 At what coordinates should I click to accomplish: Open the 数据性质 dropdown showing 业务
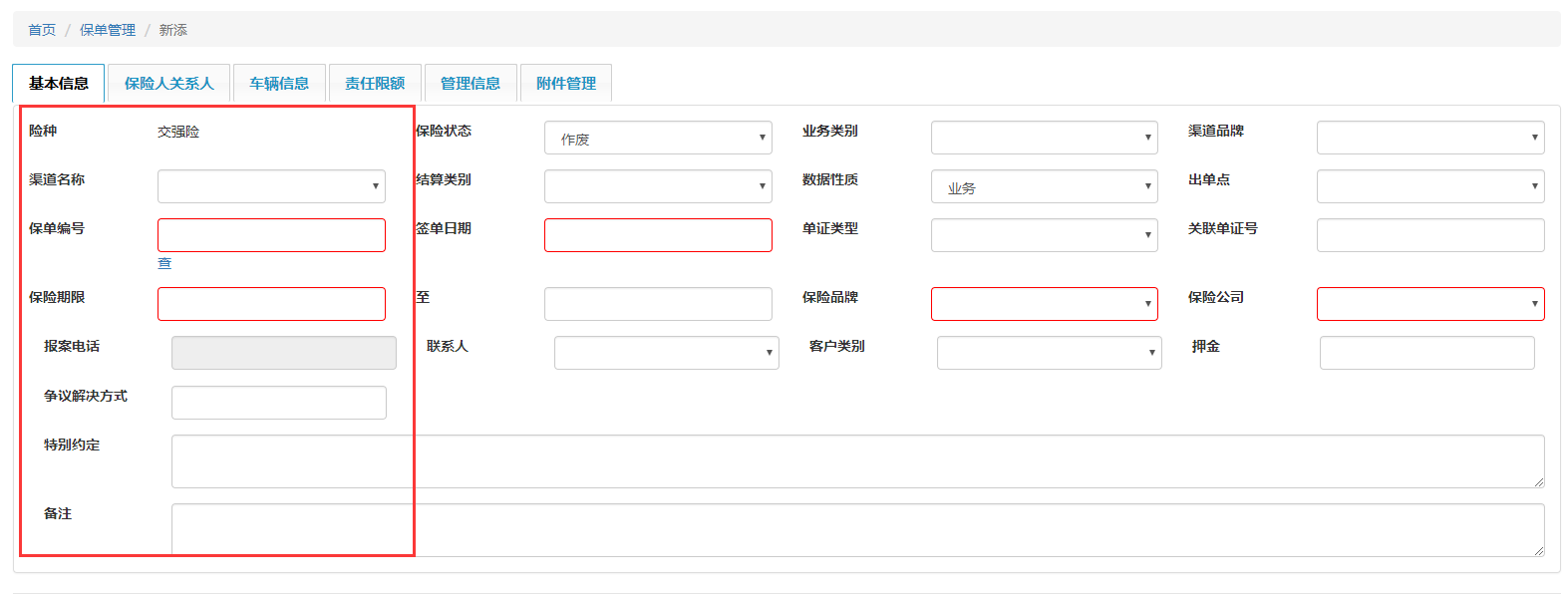(x=1044, y=186)
